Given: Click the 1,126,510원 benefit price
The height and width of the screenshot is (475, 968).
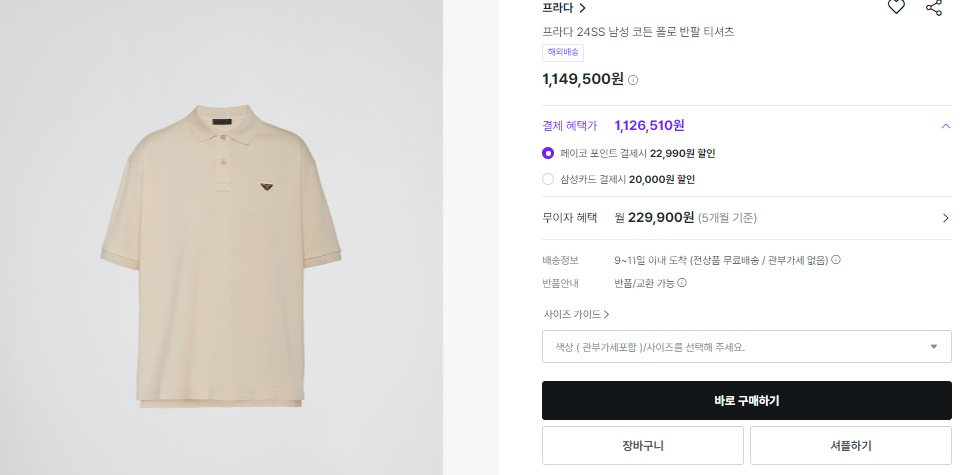Looking at the screenshot, I should [x=649, y=126].
